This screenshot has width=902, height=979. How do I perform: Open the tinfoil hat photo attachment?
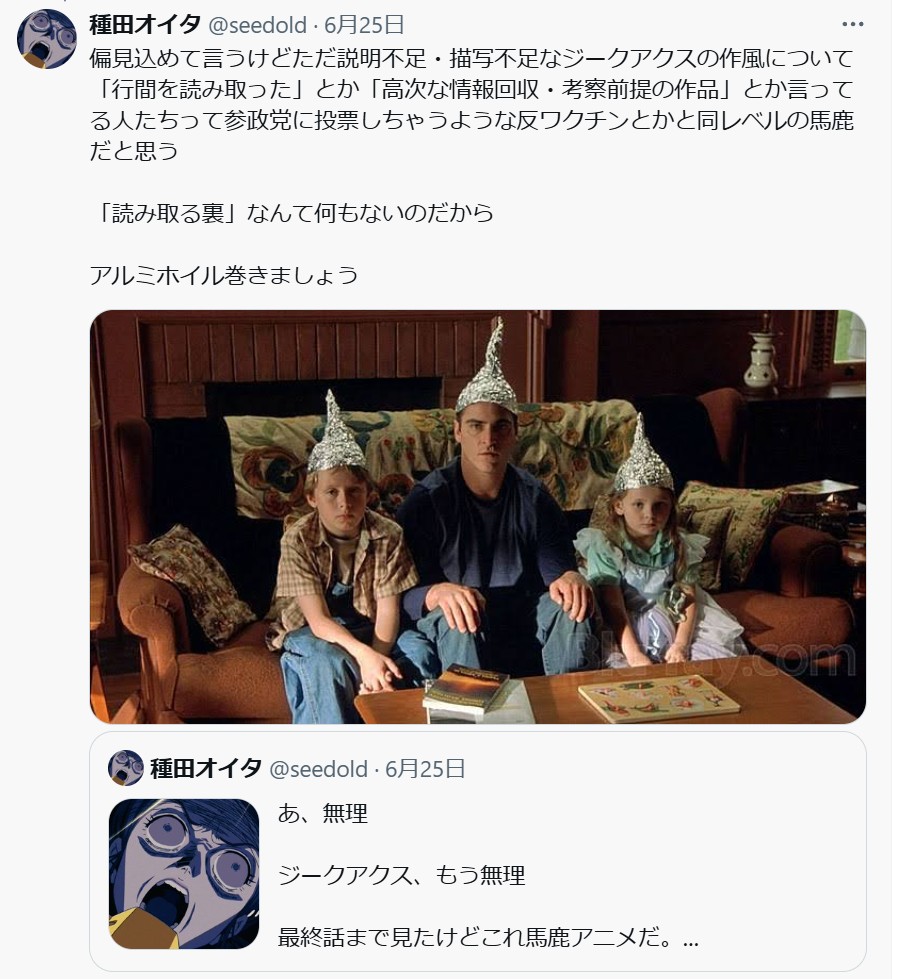pos(478,517)
